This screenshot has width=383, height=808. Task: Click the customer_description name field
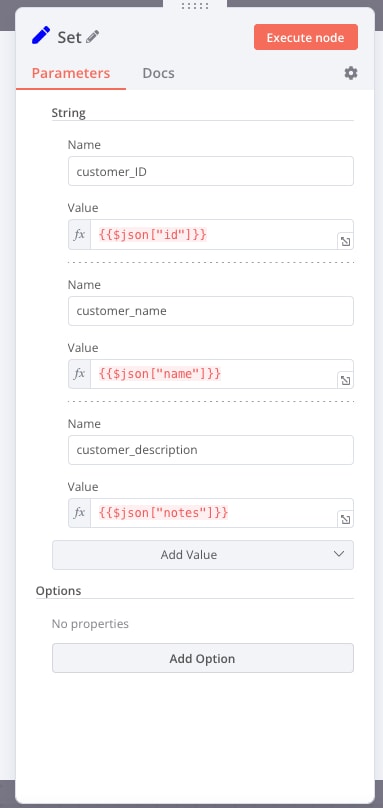[211, 450]
